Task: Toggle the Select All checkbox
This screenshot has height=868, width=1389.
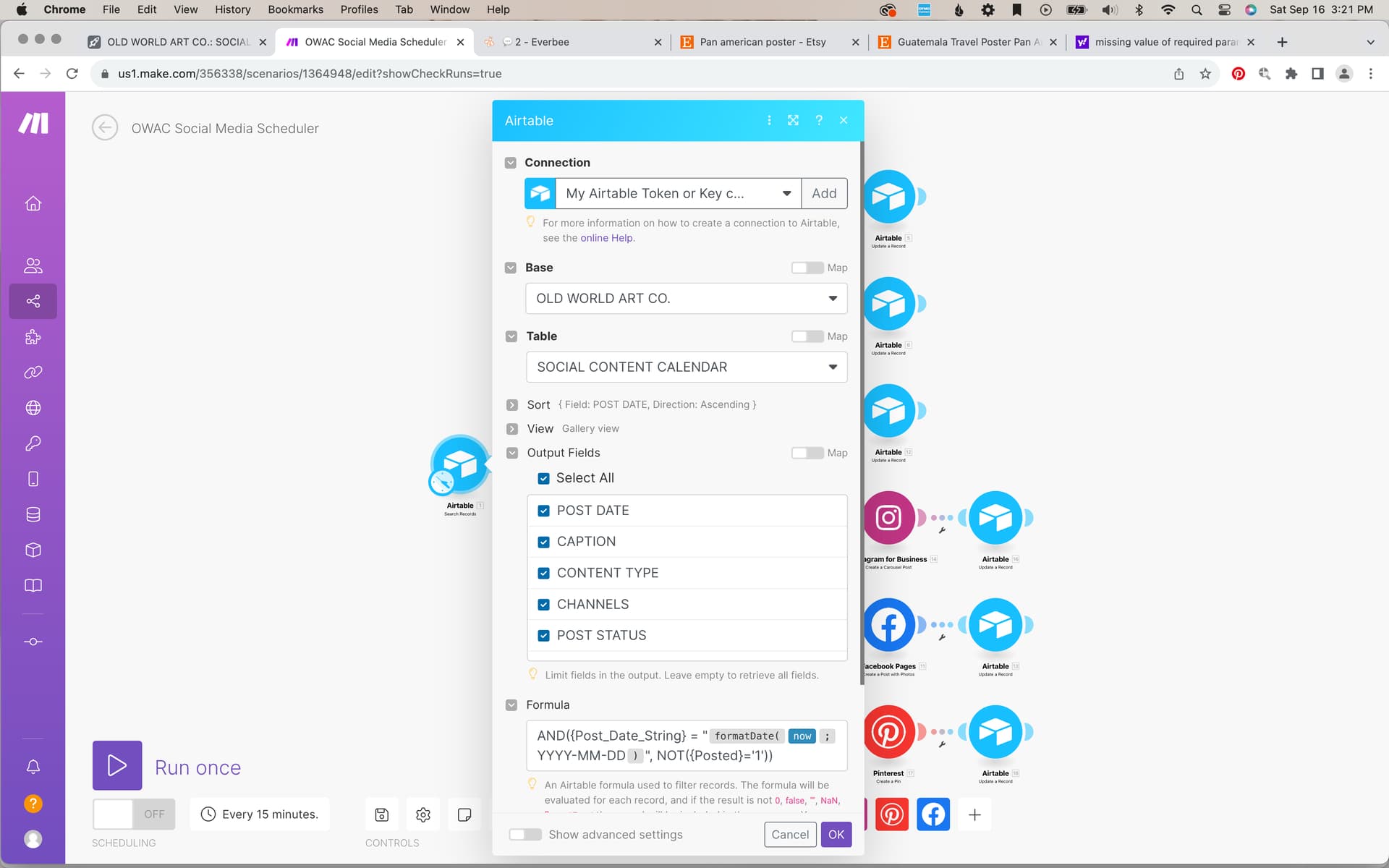Action: pos(544,478)
